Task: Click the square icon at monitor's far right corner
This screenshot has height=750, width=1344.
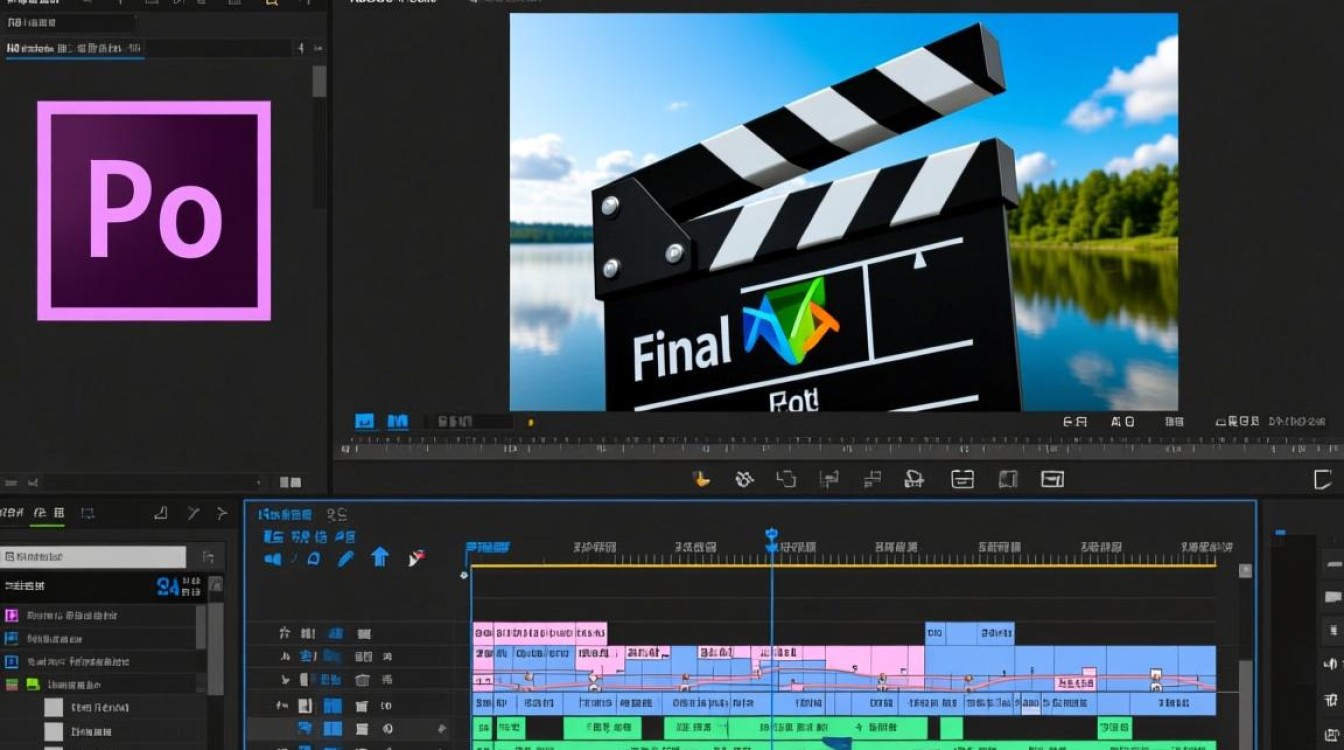Action: [1323, 479]
